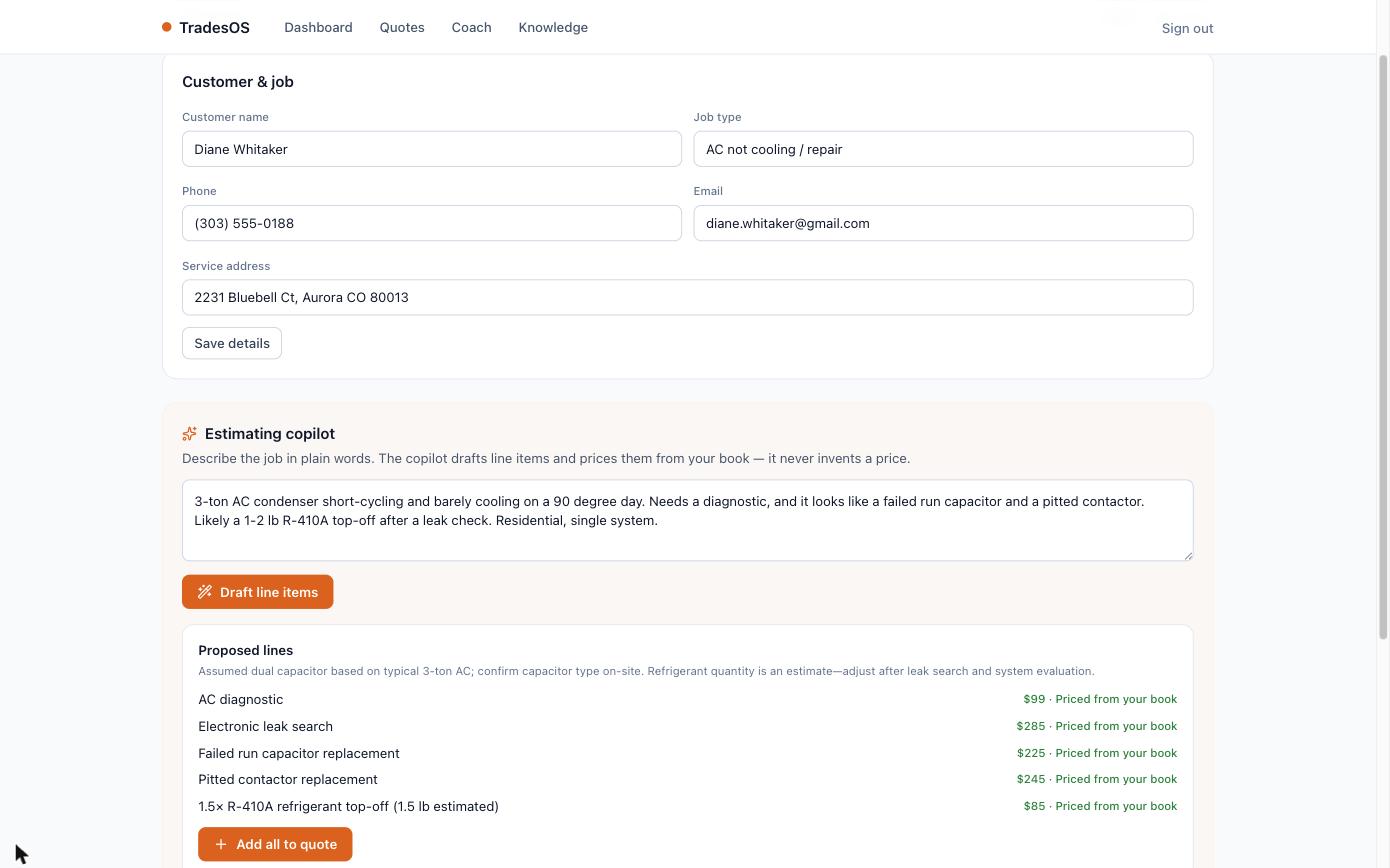1390x868 pixels.
Task: Click the Customer & job heading
Action: pyautogui.click(x=238, y=82)
